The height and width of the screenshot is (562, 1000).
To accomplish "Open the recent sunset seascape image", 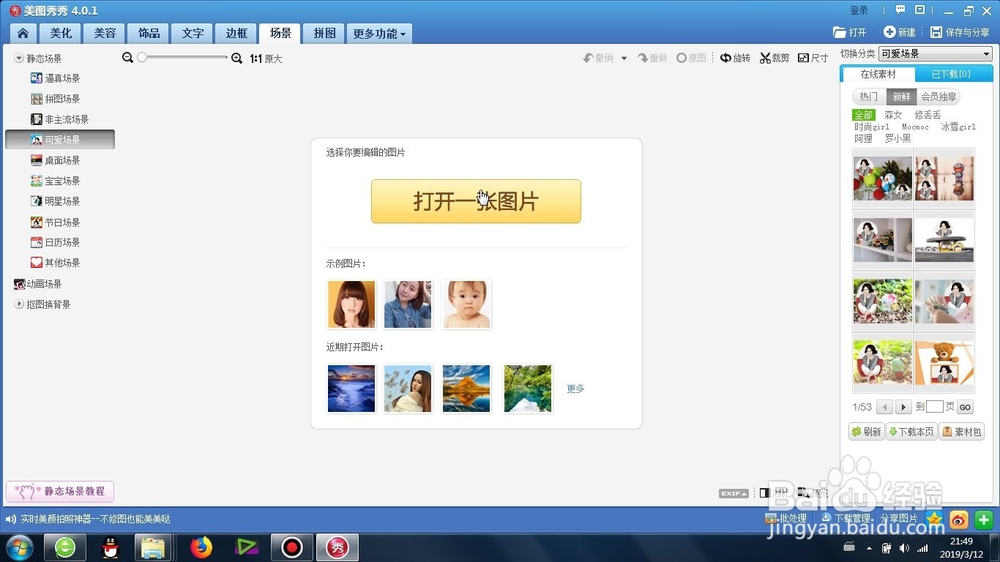I will pyautogui.click(x=351, y=388).
